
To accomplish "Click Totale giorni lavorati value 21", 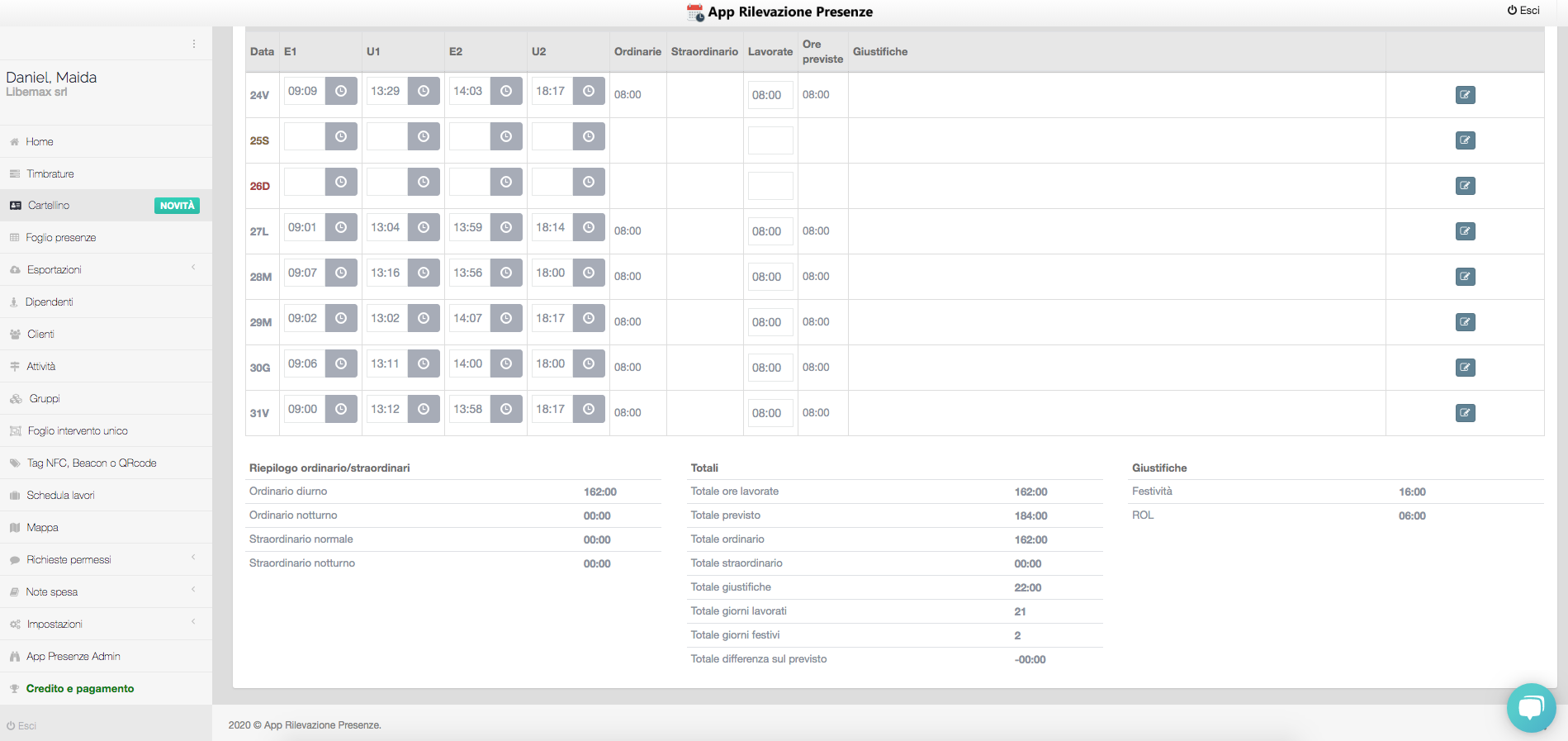I will 1020,611.
